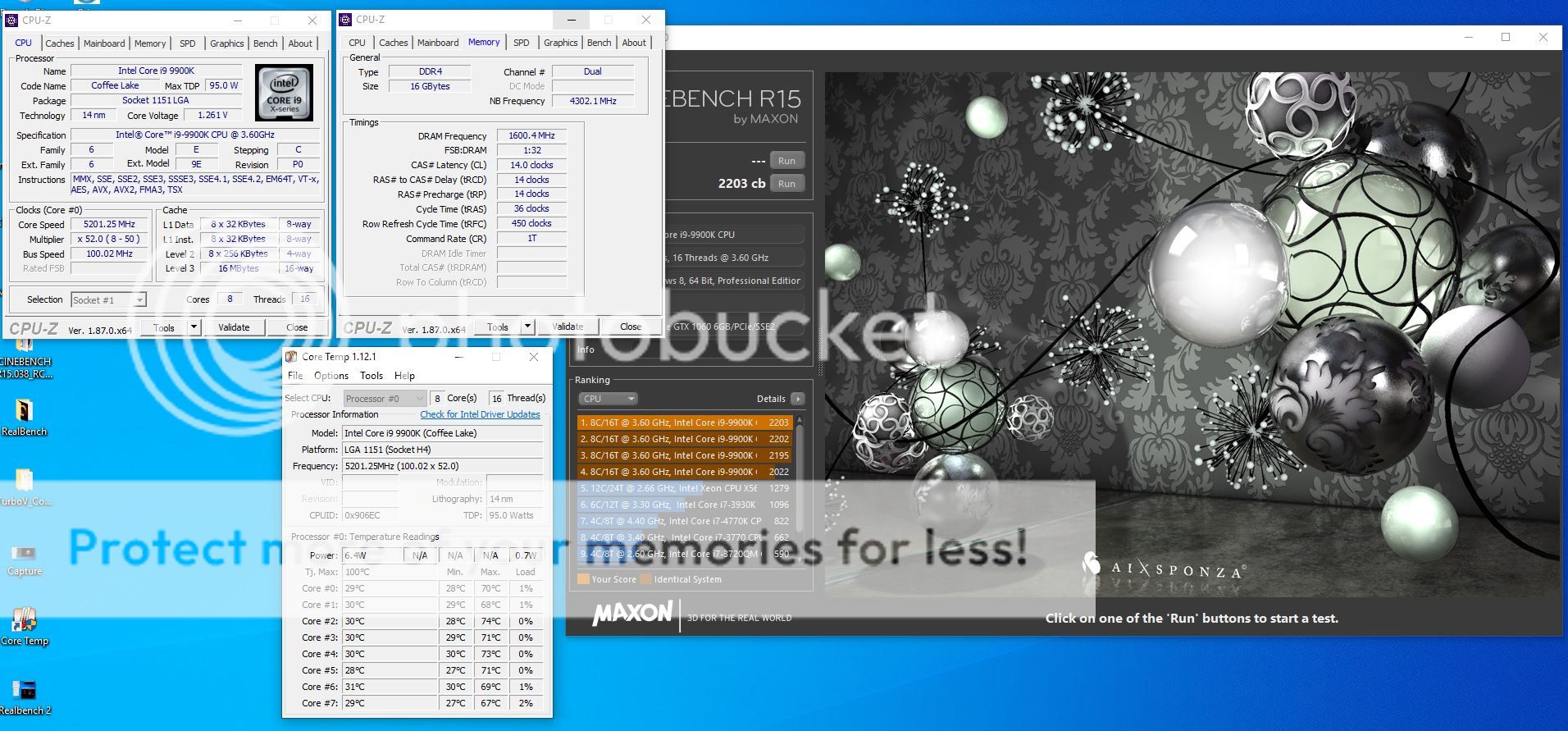Switch to Graphics tab in Memory CPU-Z window

pyautogui.click(x=561, y=43)
